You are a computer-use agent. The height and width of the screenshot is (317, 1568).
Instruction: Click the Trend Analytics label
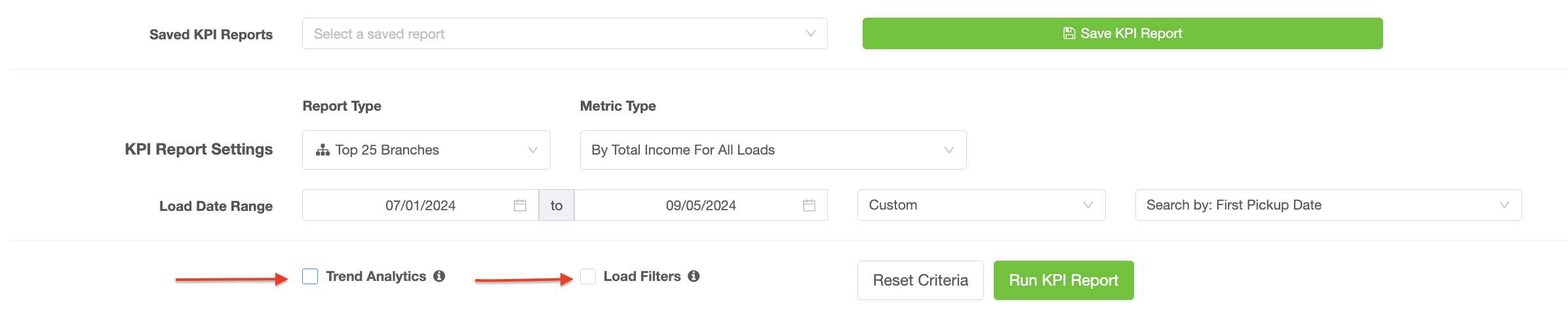pos(376,276)
